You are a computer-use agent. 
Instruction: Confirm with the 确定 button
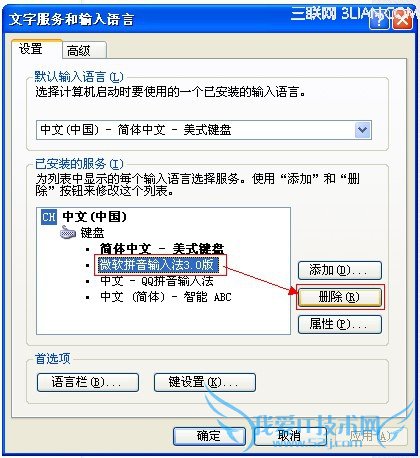point(209,436)
